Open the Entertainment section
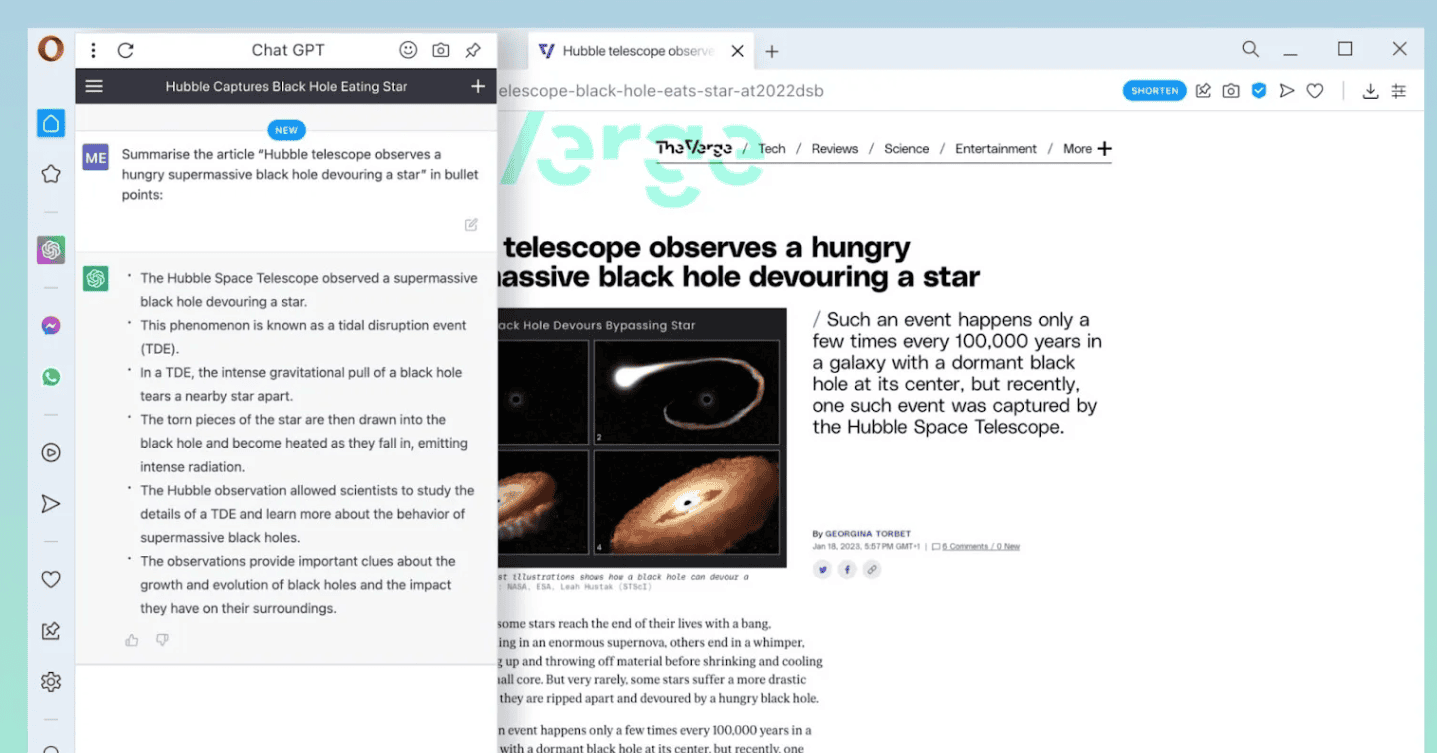This screenshot has height=753, width=1437. click(996, 149)
